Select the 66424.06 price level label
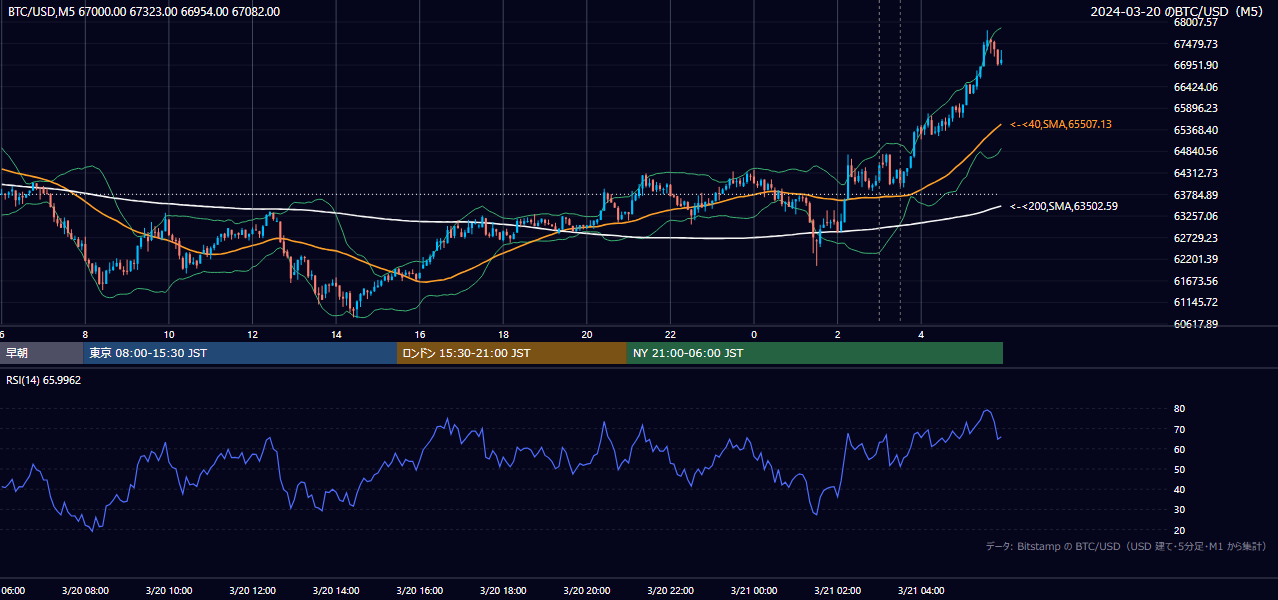Image resolution: width=1278 pixels, height=600 pixels. point(1196,87)
